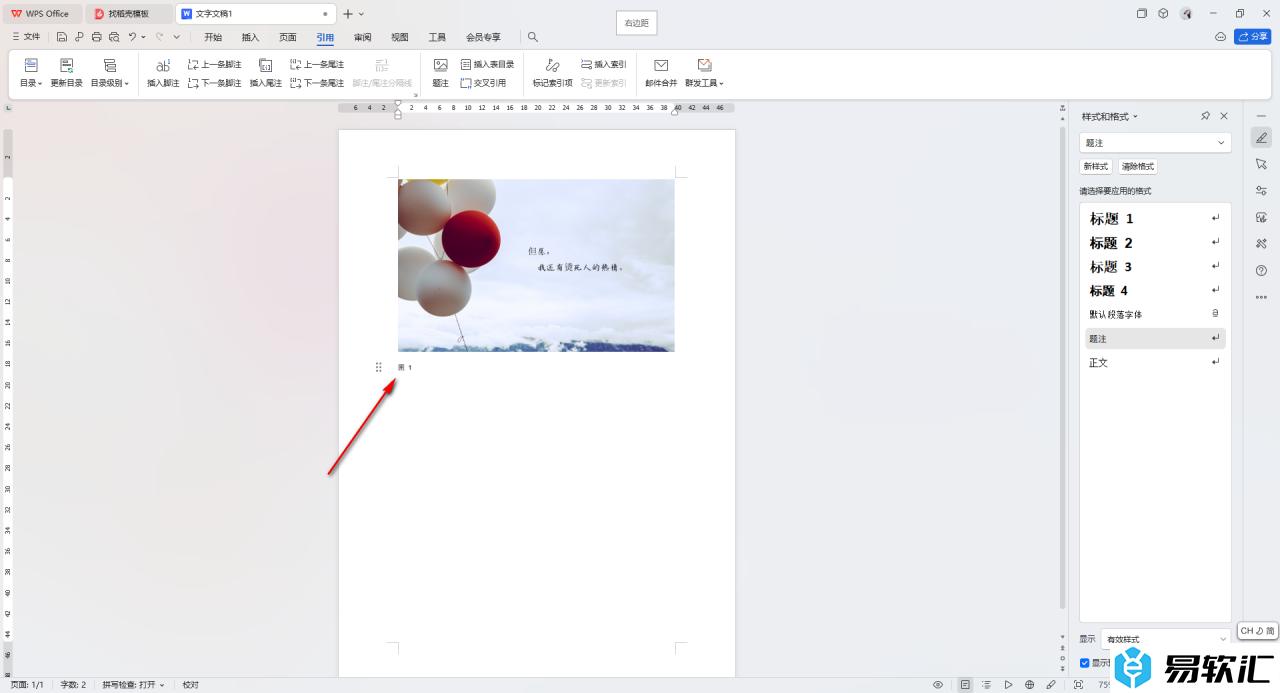This screenshot has width=1280, height=693.
Task: Insert an endnote with 插入尾注
Action: click(x=266, y=73)
